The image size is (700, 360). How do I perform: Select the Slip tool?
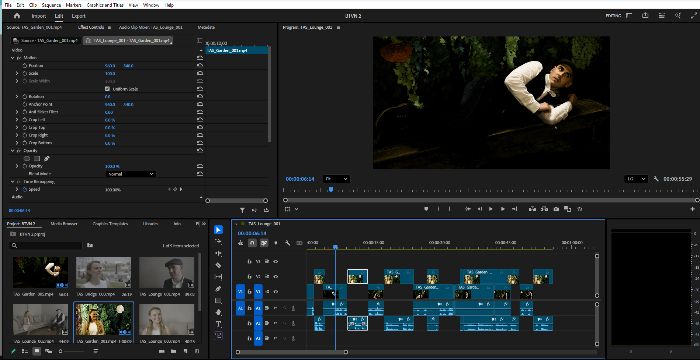pos(218,277)
